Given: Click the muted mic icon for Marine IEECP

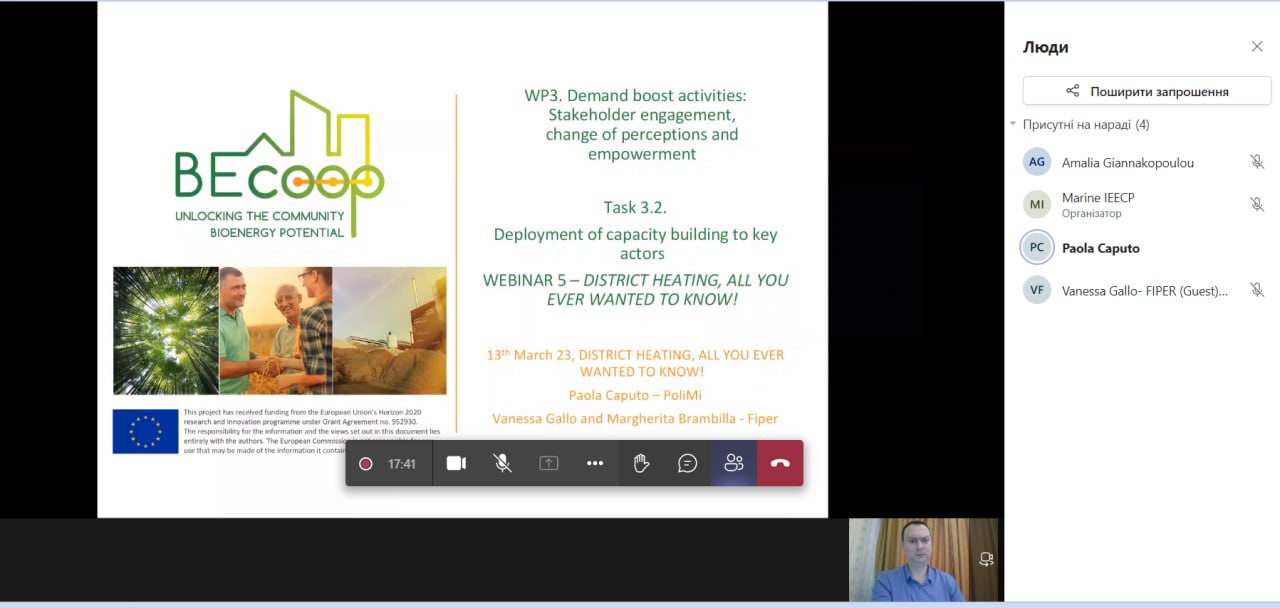Looking at the screenshot, I should coord(1257,204).
